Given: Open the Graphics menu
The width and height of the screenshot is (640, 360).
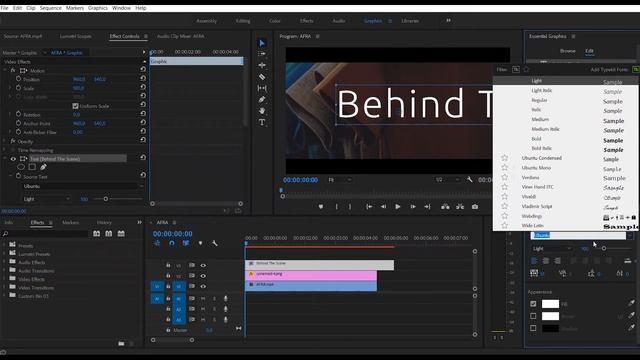Looking at the screenshot, I should (x=98, y=8).
